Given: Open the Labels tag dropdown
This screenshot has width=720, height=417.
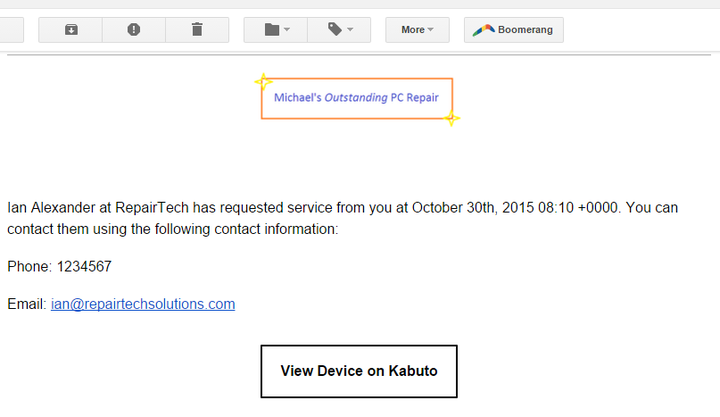Looking at the screenshot, I should 339,30.
